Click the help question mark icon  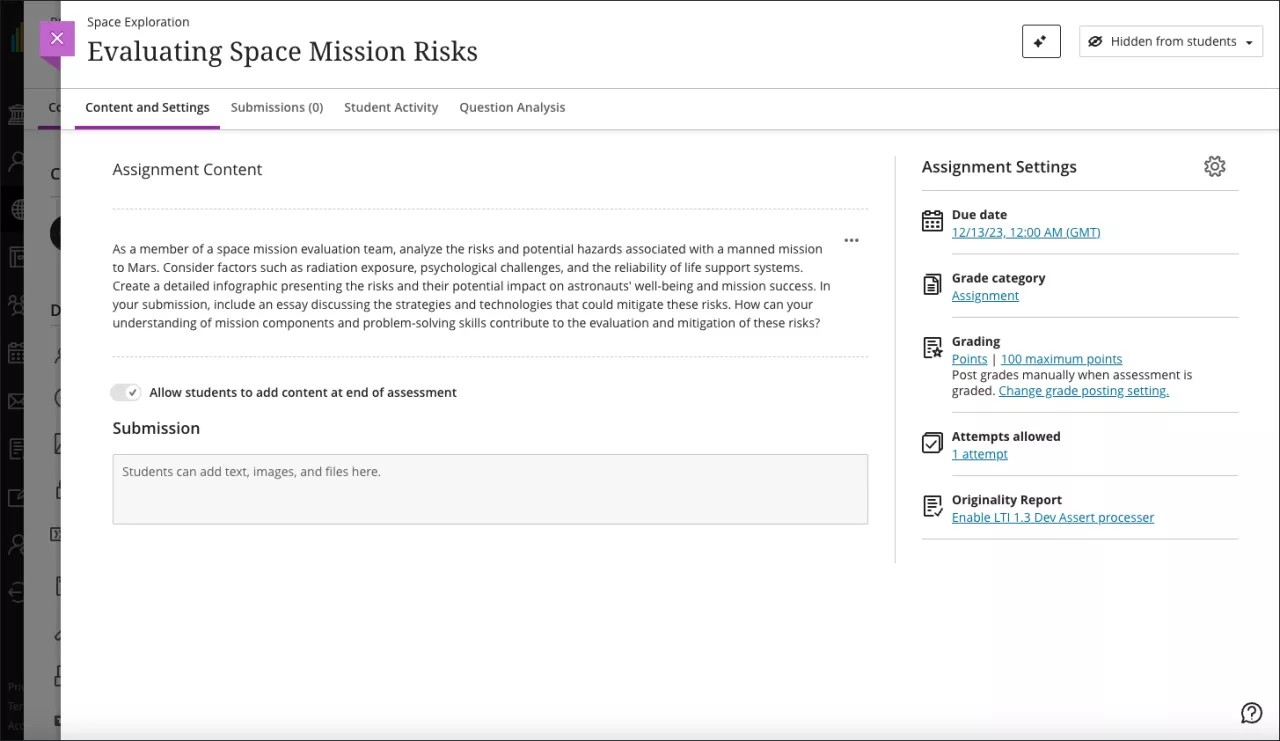1251,712
